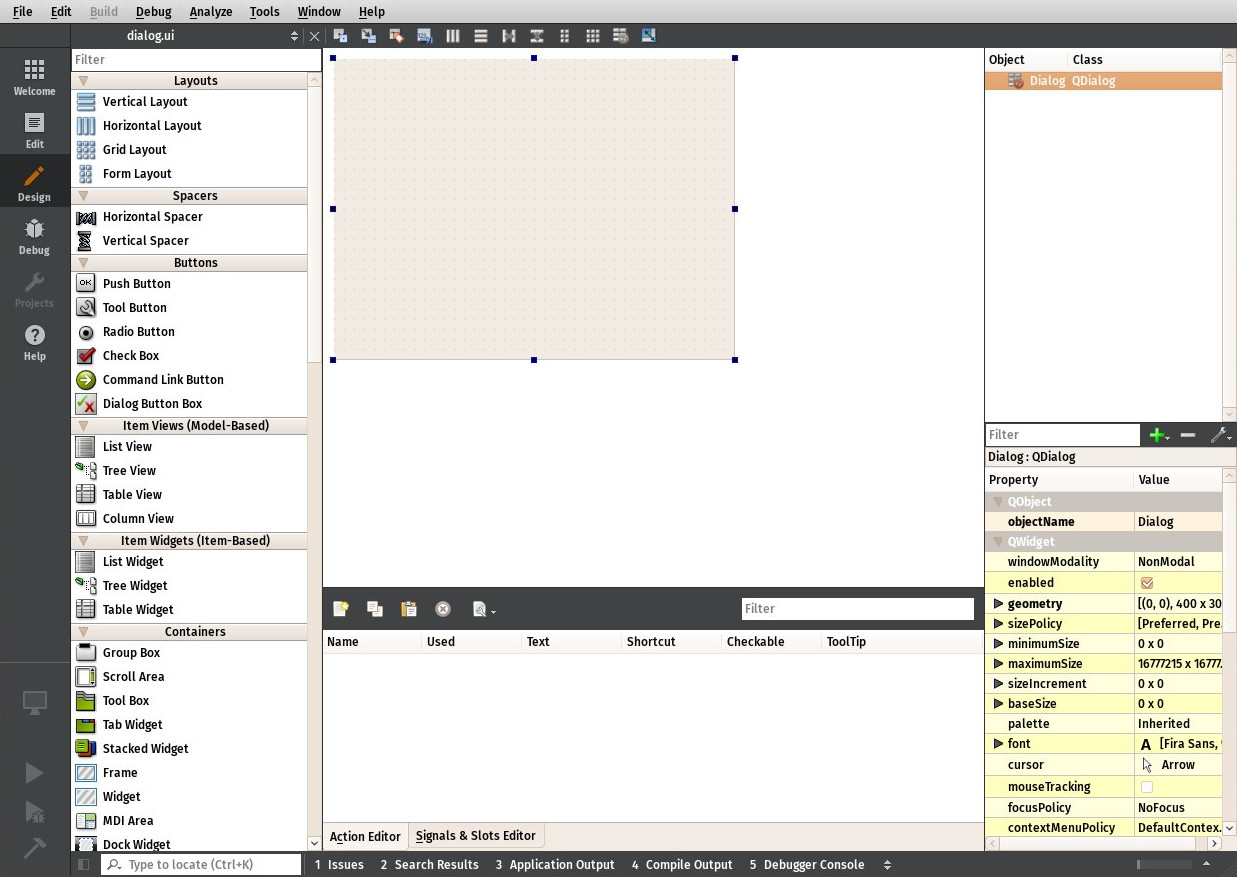
Task: Open the Design mode in the sidebar
Action: coord(34,183)
